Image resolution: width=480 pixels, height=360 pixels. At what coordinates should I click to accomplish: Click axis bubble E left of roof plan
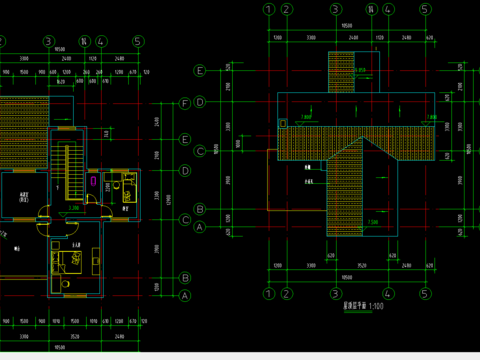point(200,71)
